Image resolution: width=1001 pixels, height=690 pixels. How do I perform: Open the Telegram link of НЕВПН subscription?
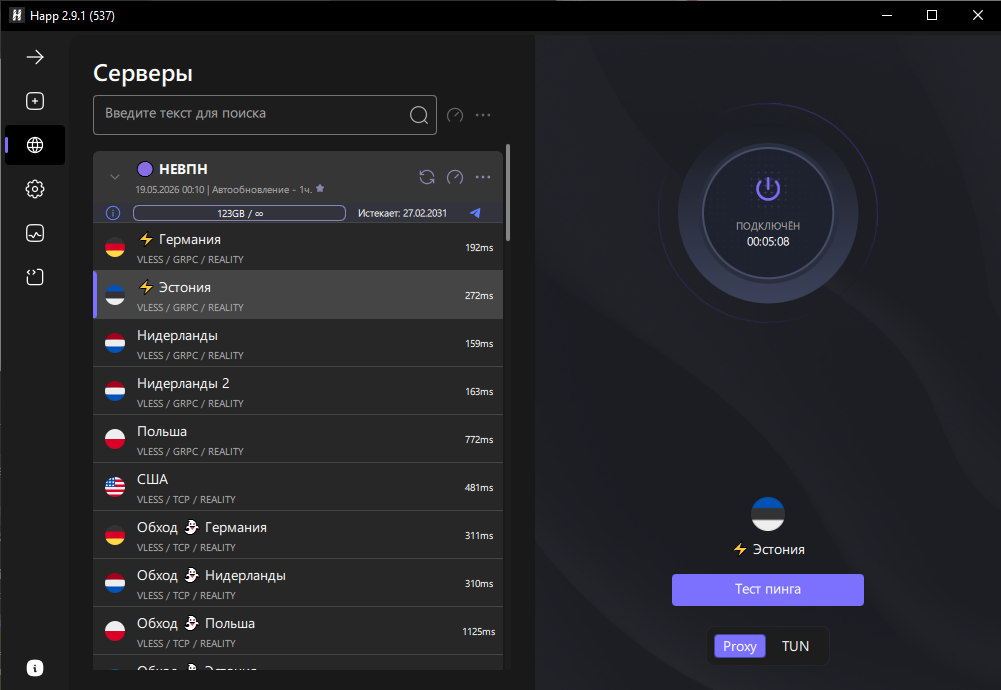pos(476,213)
